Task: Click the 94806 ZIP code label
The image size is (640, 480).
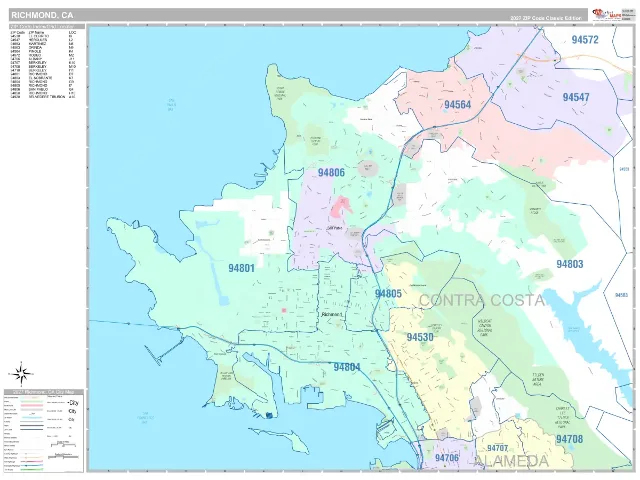Action: (331, 173)
